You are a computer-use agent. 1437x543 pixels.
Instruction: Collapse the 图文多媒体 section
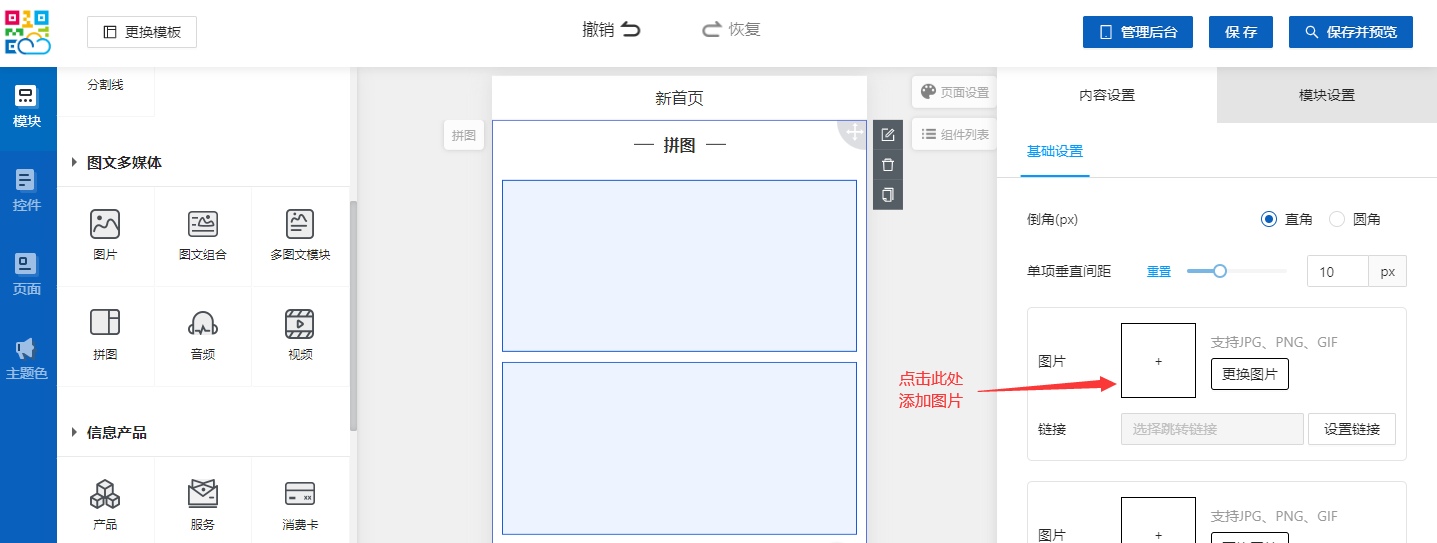pos(75,162)
